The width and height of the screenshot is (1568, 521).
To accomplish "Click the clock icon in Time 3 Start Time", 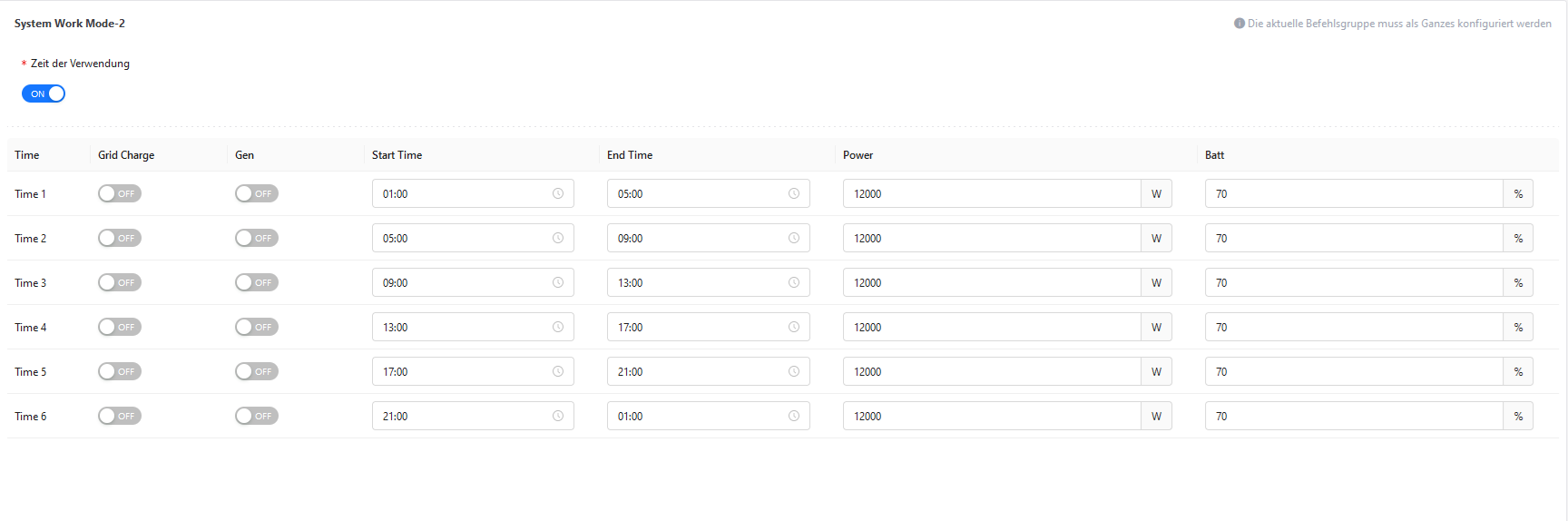I will tap(558, 282).
